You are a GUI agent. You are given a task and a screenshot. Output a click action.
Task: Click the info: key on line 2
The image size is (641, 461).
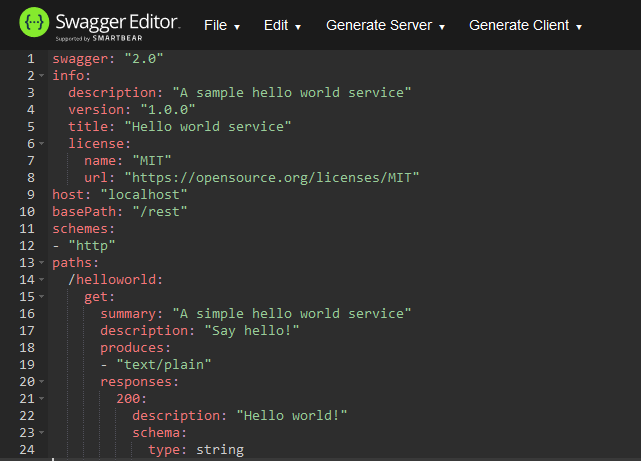(x=72, y=76)
